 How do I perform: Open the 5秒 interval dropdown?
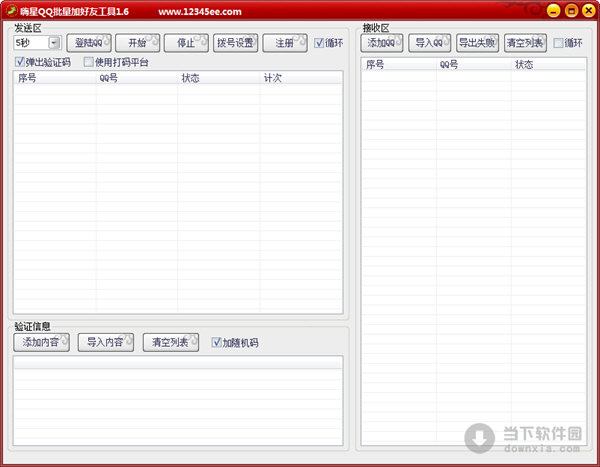[x=54, y=43]
